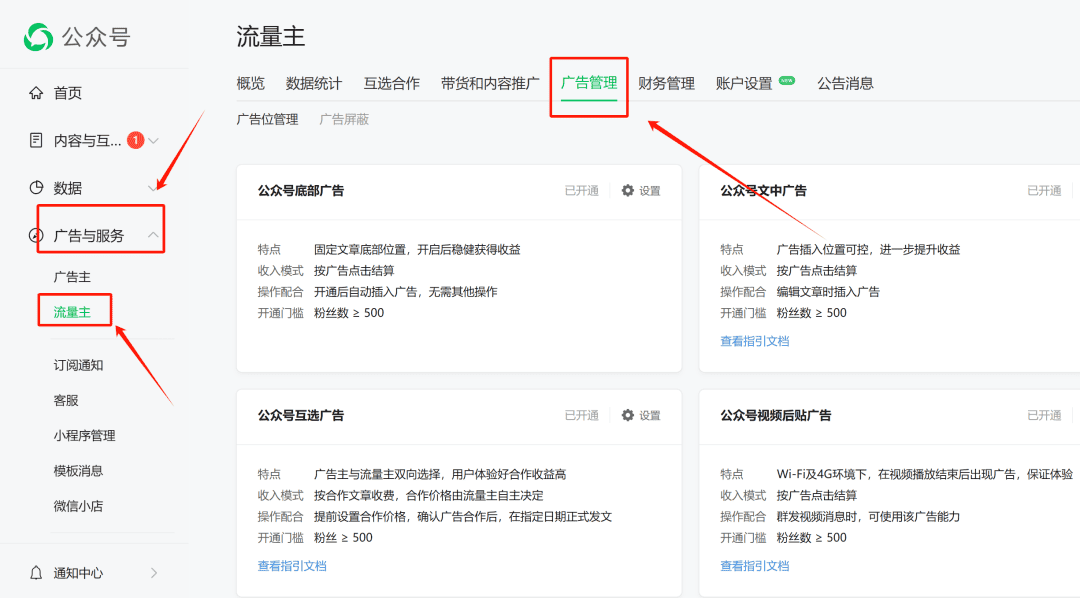Switch to the 财务管理 tab
This screenshot has height=598, width=1080.
click(x=666, y=83)
